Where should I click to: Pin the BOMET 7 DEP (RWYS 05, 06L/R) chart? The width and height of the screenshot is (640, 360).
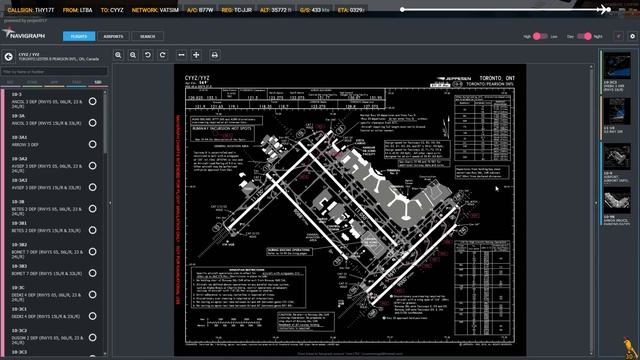(93, 251)
